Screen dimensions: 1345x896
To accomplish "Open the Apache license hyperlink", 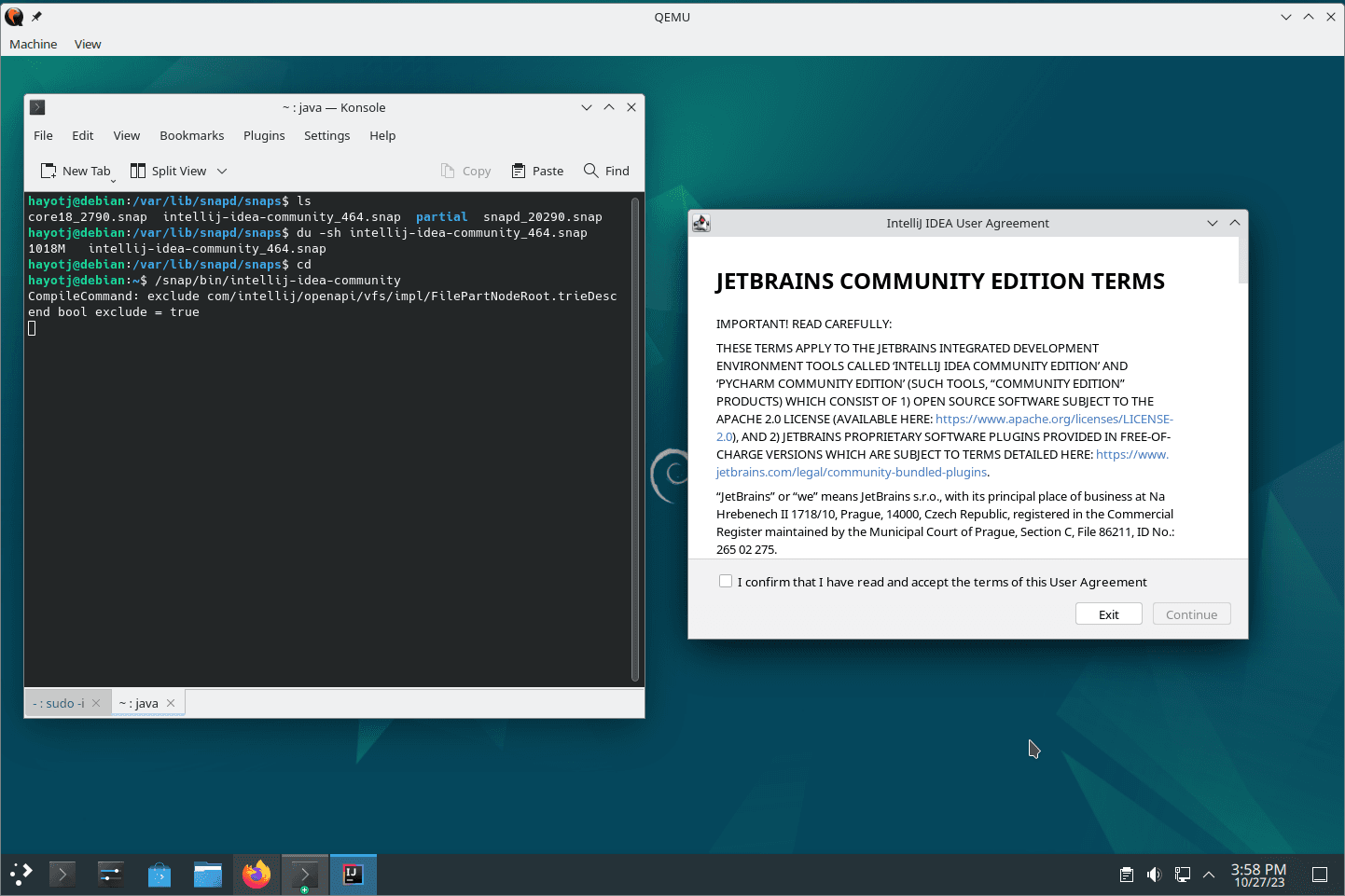I will (1053, 420).
